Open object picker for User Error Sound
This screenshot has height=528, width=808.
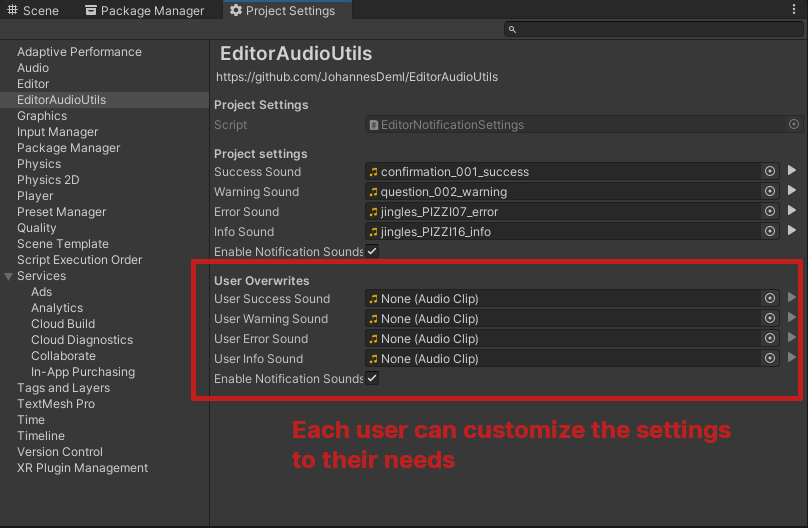pos(770,338)
